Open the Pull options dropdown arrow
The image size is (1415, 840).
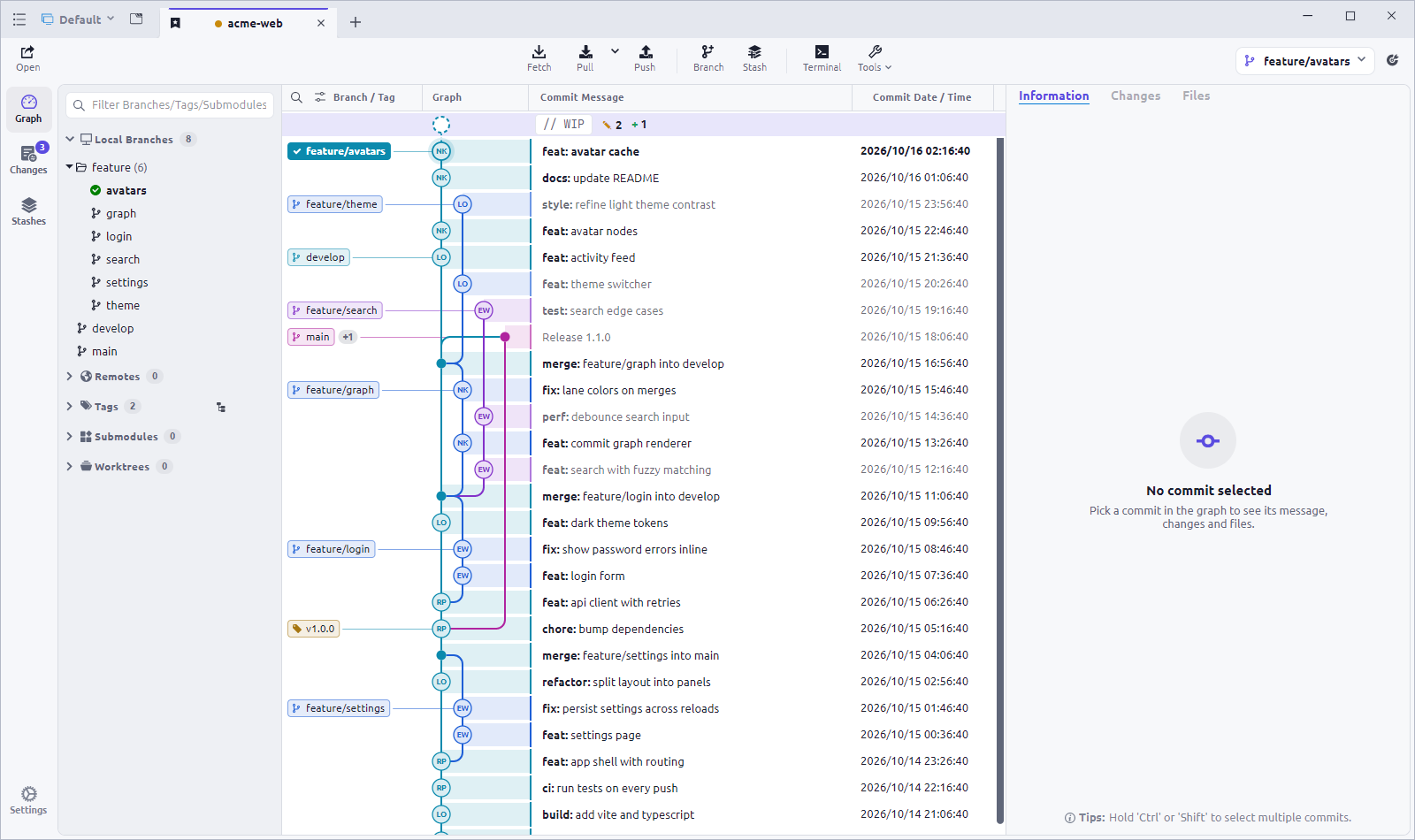(x=615, y=51)
